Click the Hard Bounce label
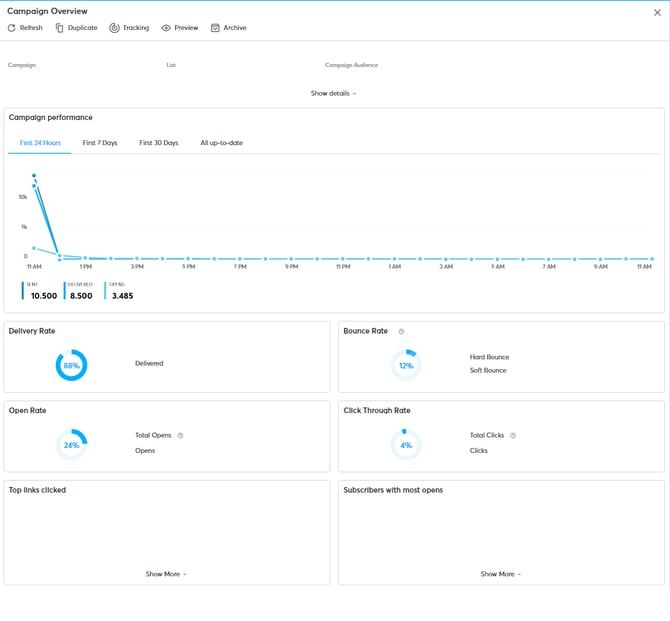Image resolution: width=670 pixels, height=621 pixels. click(x=490, y=357)
